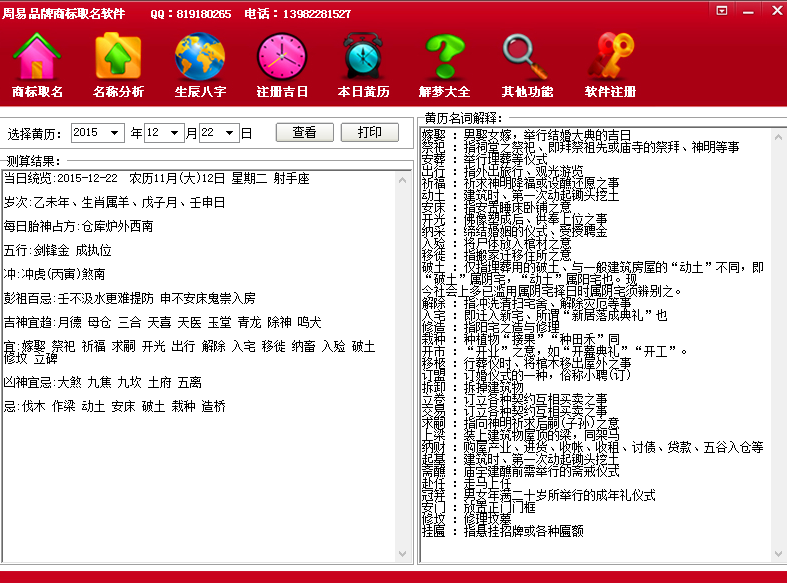Click inside the 黄历名词解释 text area

point(600,350)
